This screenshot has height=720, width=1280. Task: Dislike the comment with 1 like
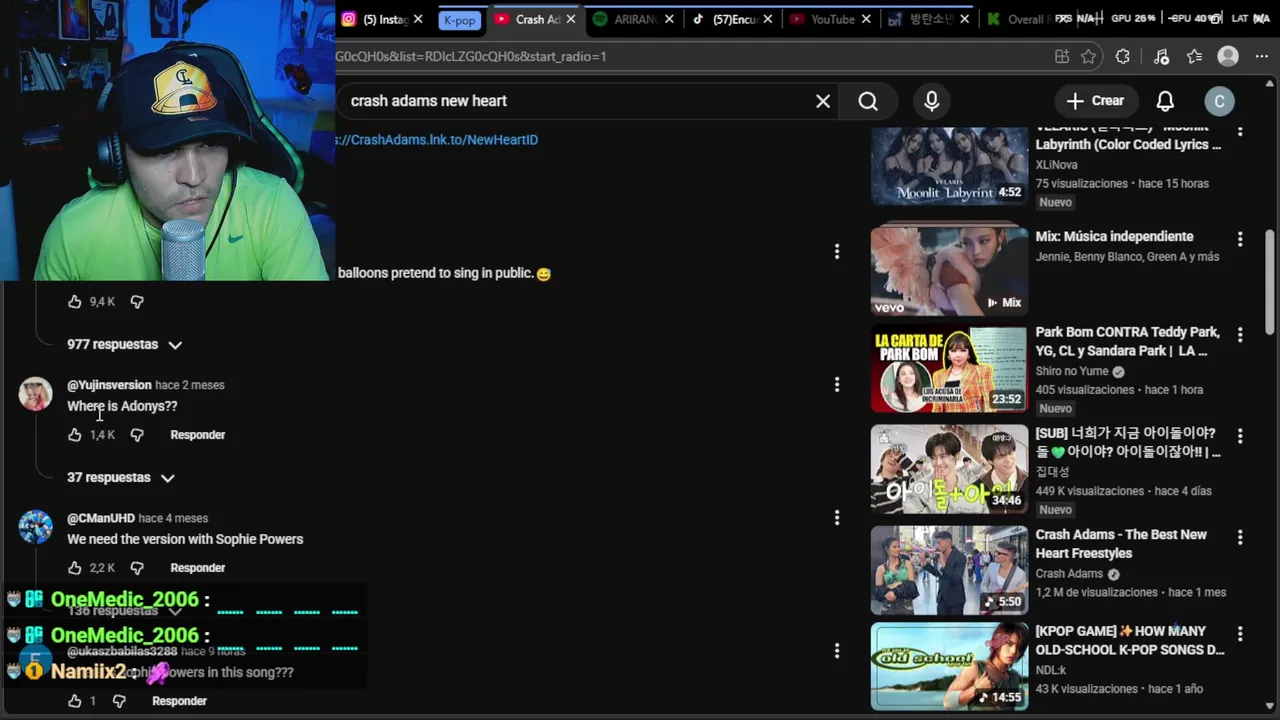click(x=119, y=701)
